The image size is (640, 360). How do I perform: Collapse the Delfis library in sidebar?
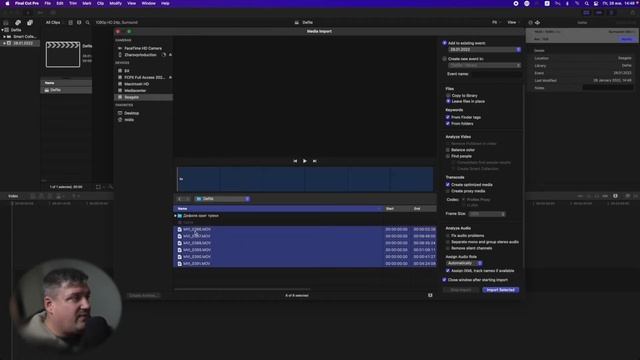2,30
